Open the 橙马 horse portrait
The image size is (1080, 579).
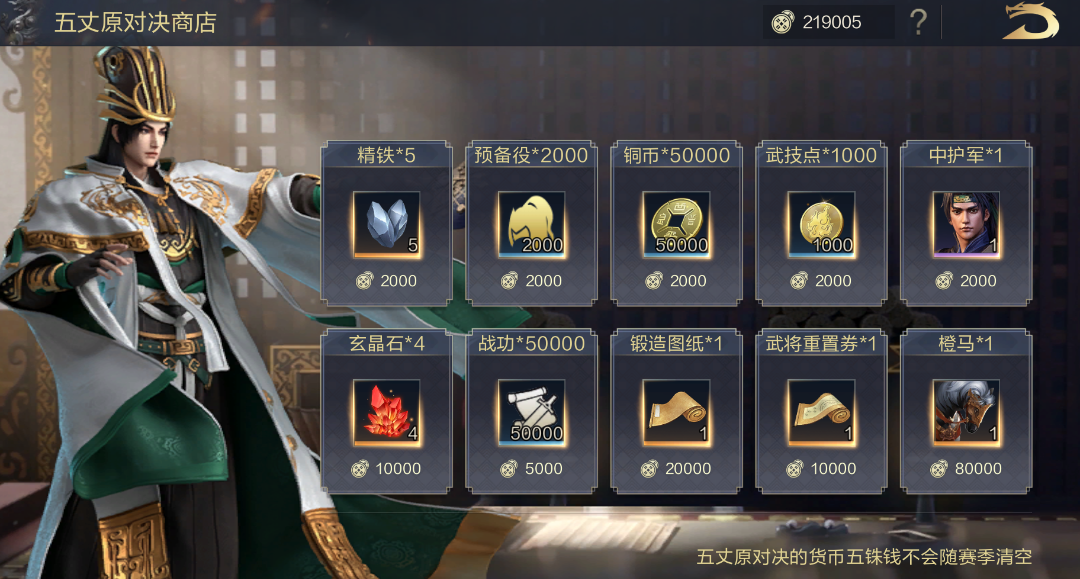(966, 412)
